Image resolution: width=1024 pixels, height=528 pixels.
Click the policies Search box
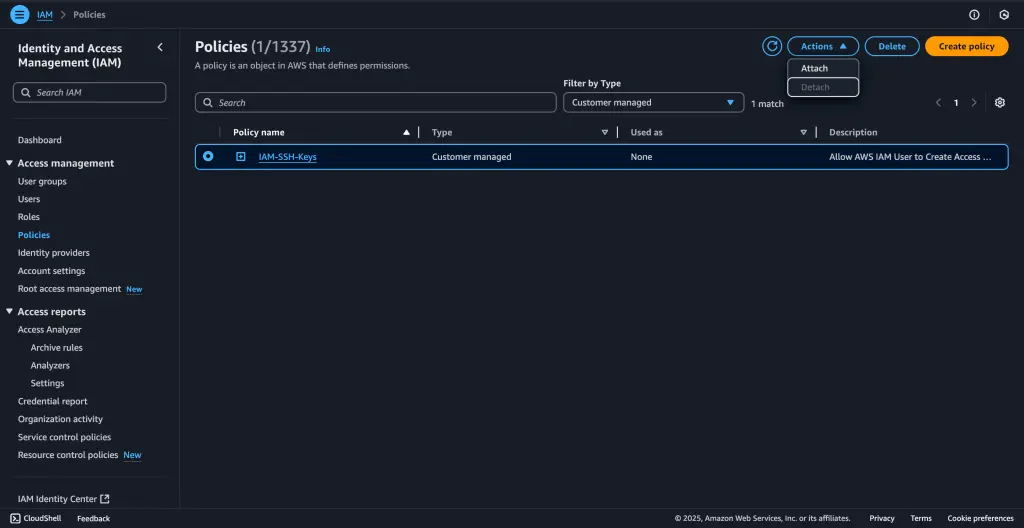(x=376, y=103)
